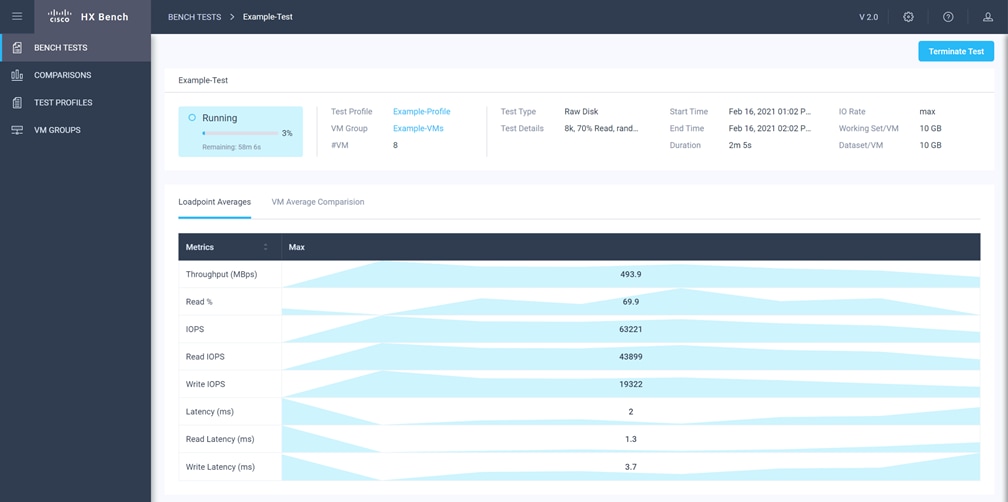Screen dimensions: 1008x502
Task: Click the Terminate Test button
Action: click(956, 51)
